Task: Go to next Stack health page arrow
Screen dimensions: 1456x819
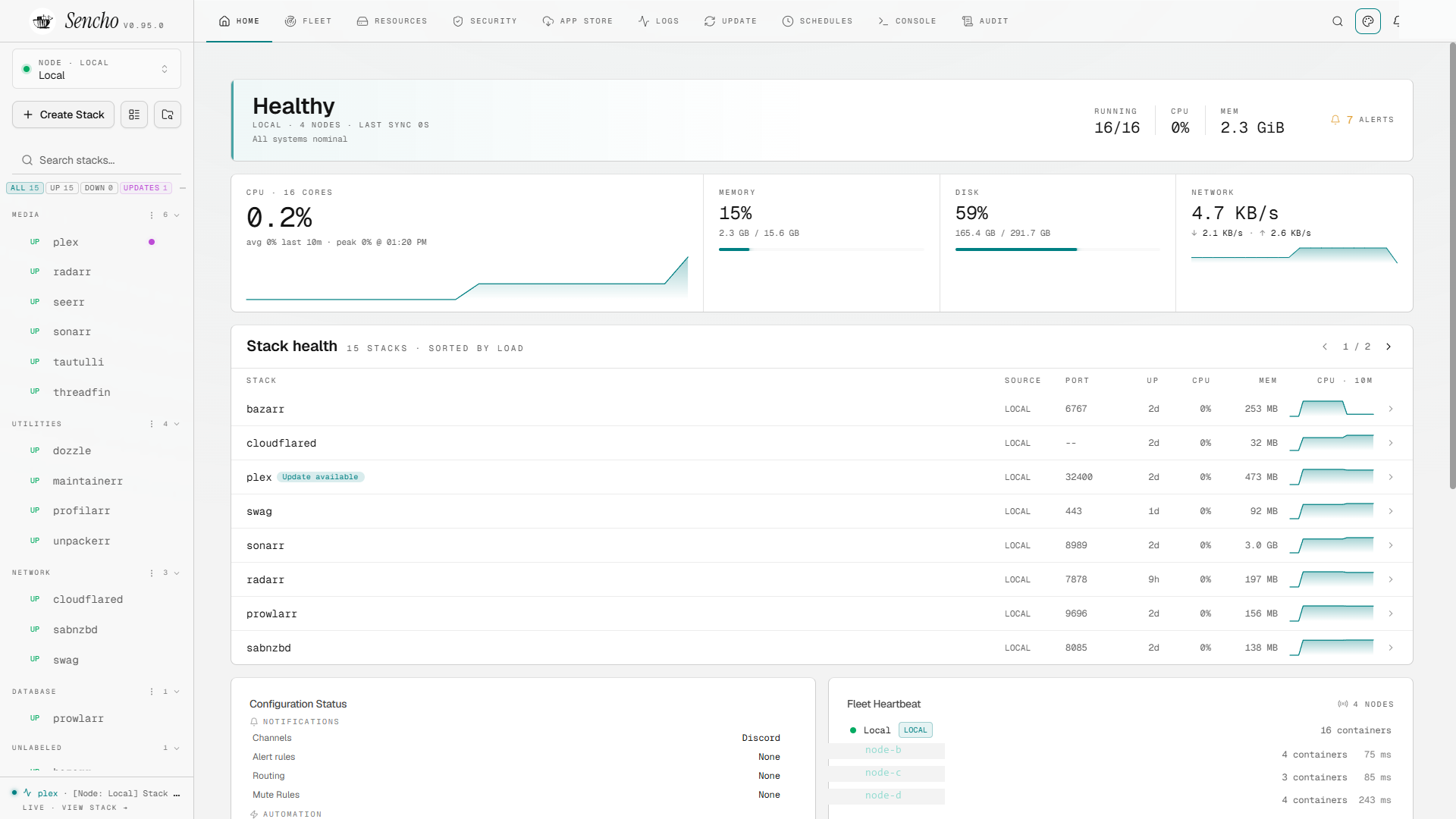Action: pos(1389,347)
